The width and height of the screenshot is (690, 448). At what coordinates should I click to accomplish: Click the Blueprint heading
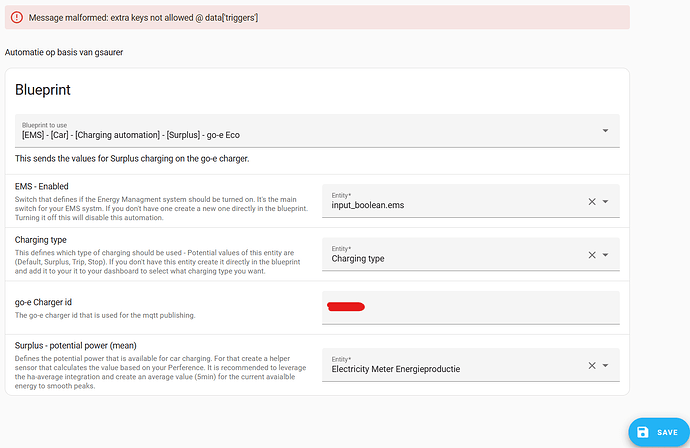pyautogui.click(x=43, y=90)
